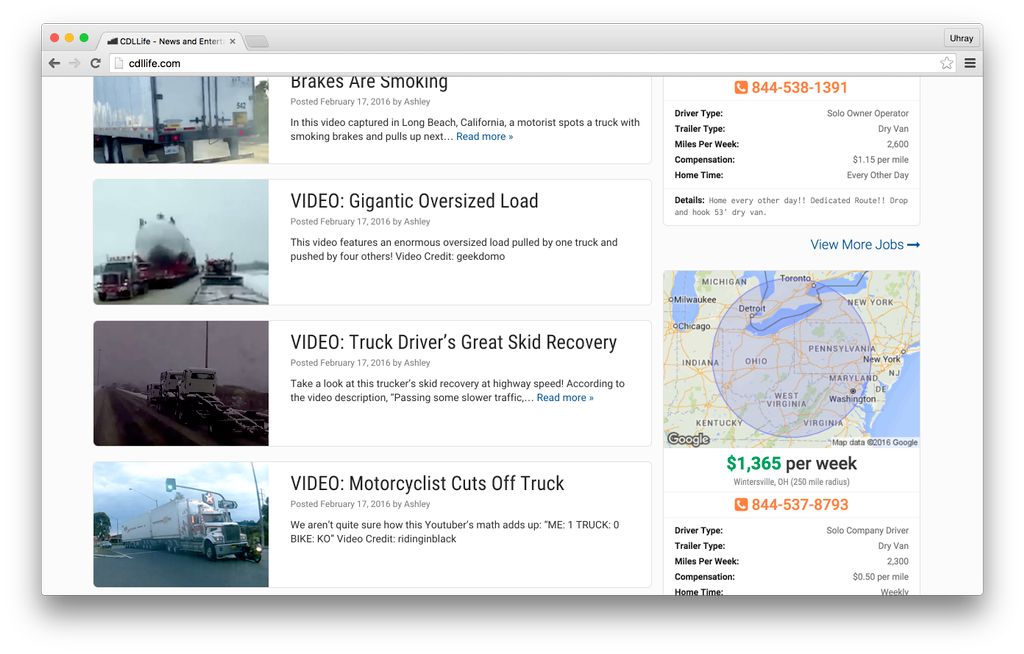Reload the page with the refresh icon
The height and width of the screenshot is (654, 1024).
tap(95, 63)
